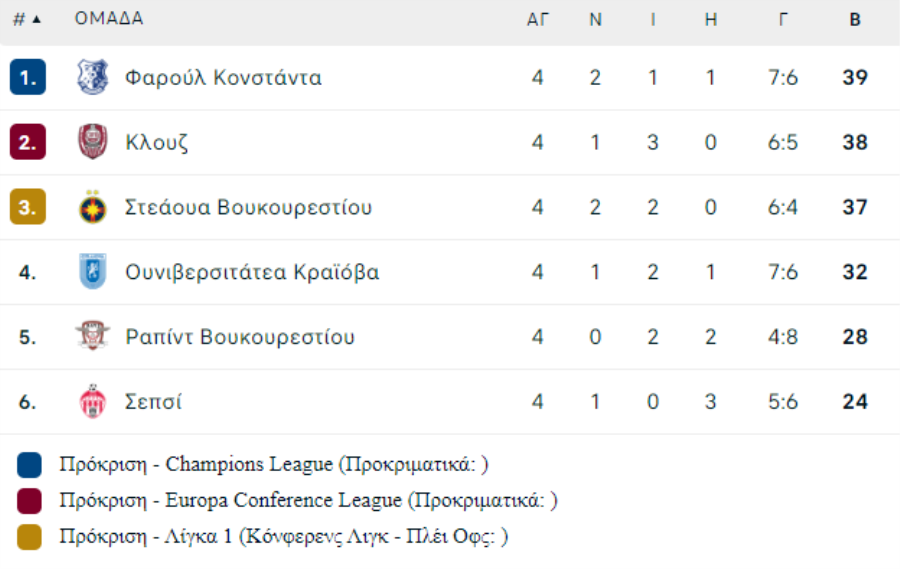900x569 pixels.
Task: Open the Φαρούλ Κονστάντα team link
Action: tap(223, 77)
